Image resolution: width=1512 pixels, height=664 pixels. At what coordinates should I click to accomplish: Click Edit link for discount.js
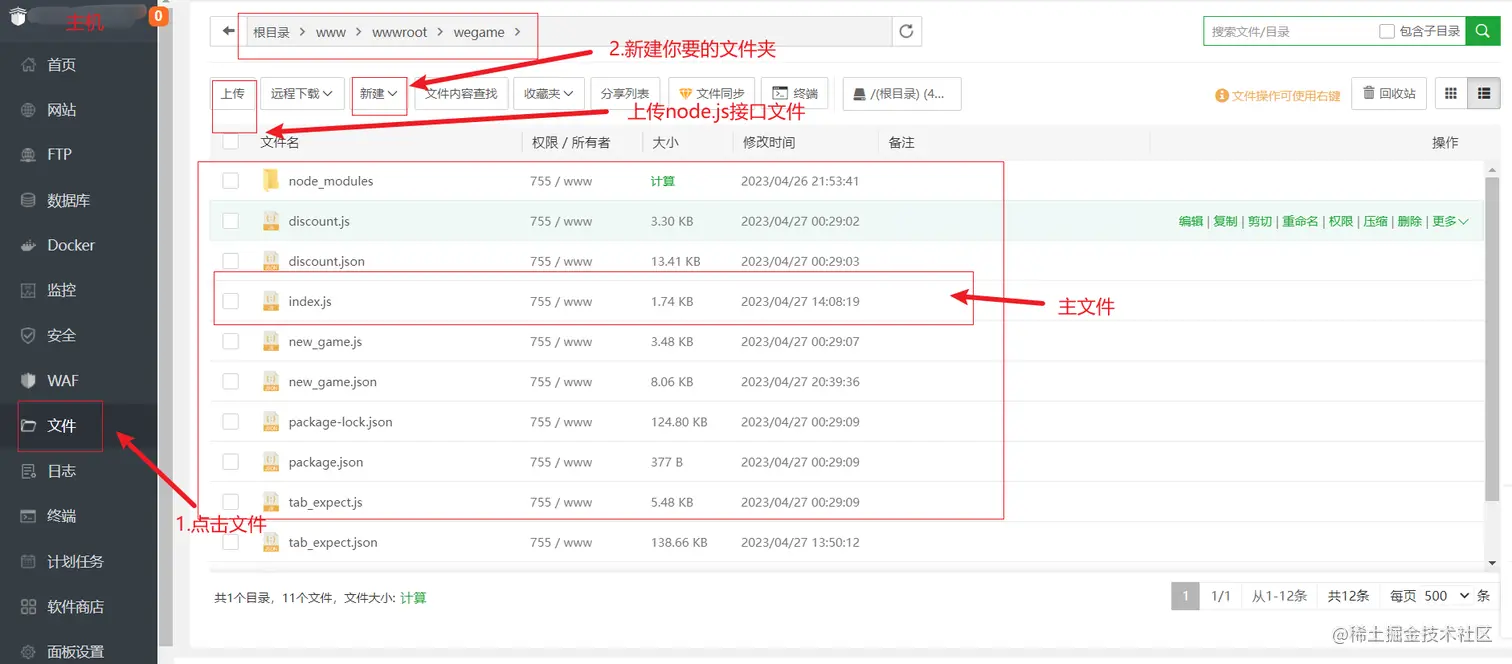pos(1190,222)
